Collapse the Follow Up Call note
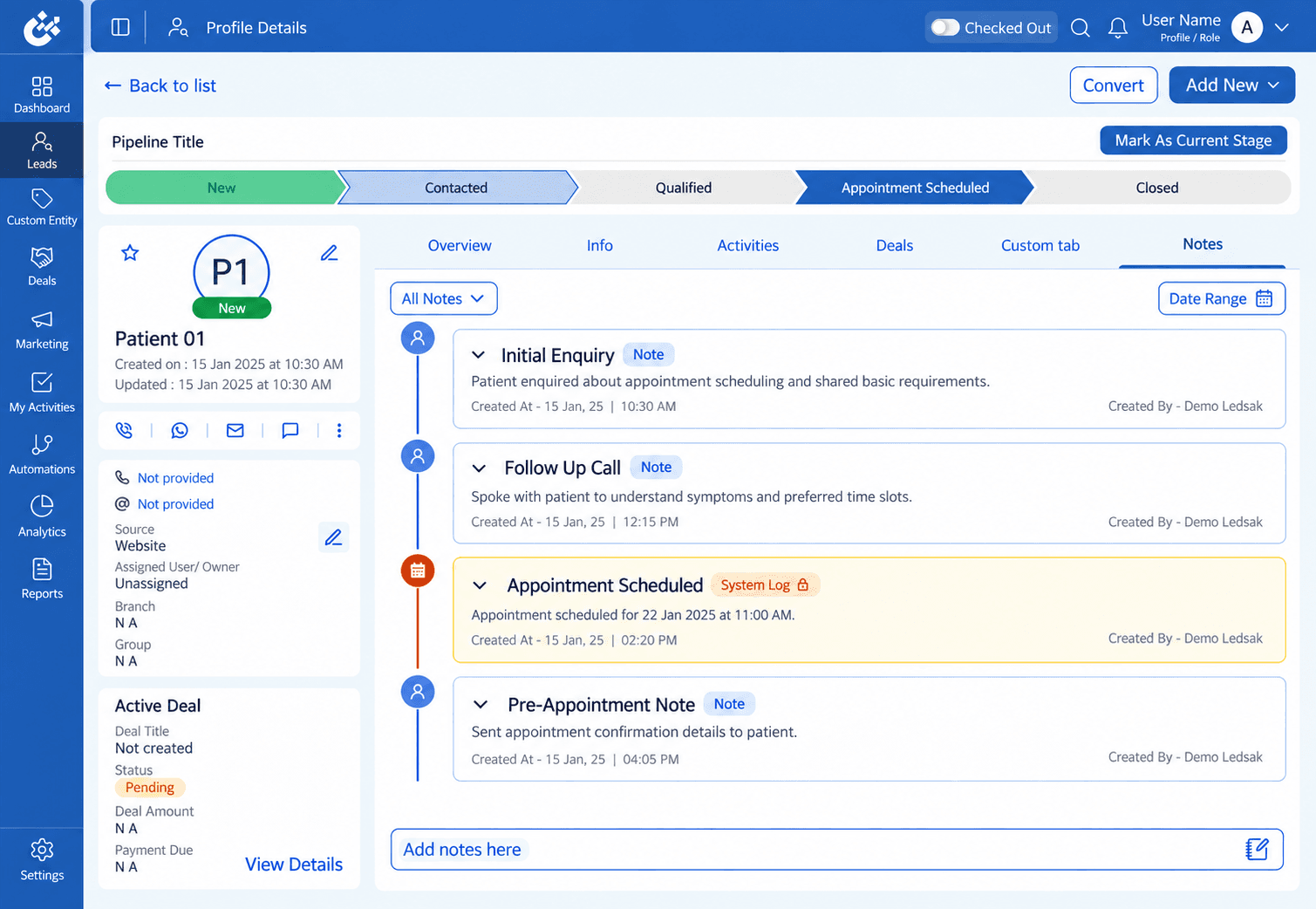Viewport: 1316px width, 909px height. [x=479, y=468]
